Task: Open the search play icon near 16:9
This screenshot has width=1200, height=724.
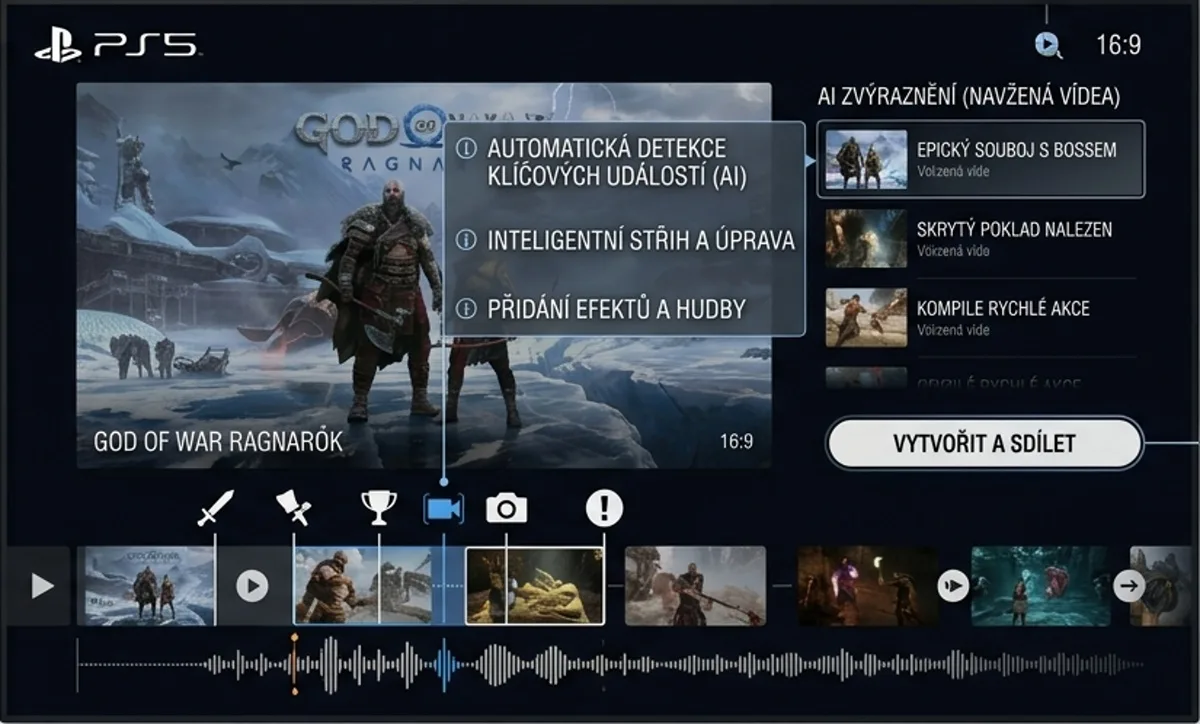Action: click(x=1047, y=44)
